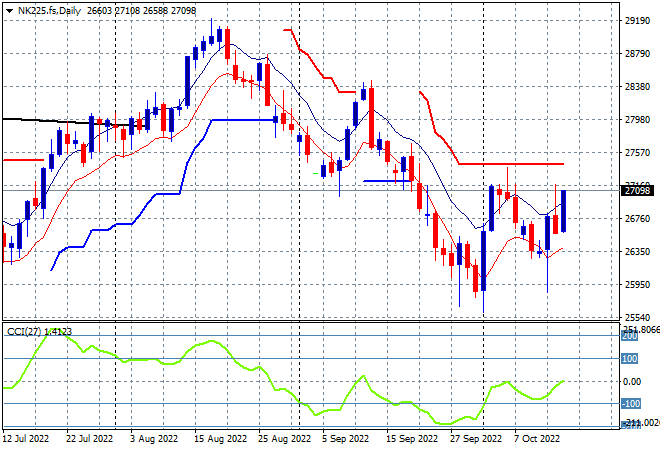Click the green CCI line's latest point near 0.00

[563, 381]
